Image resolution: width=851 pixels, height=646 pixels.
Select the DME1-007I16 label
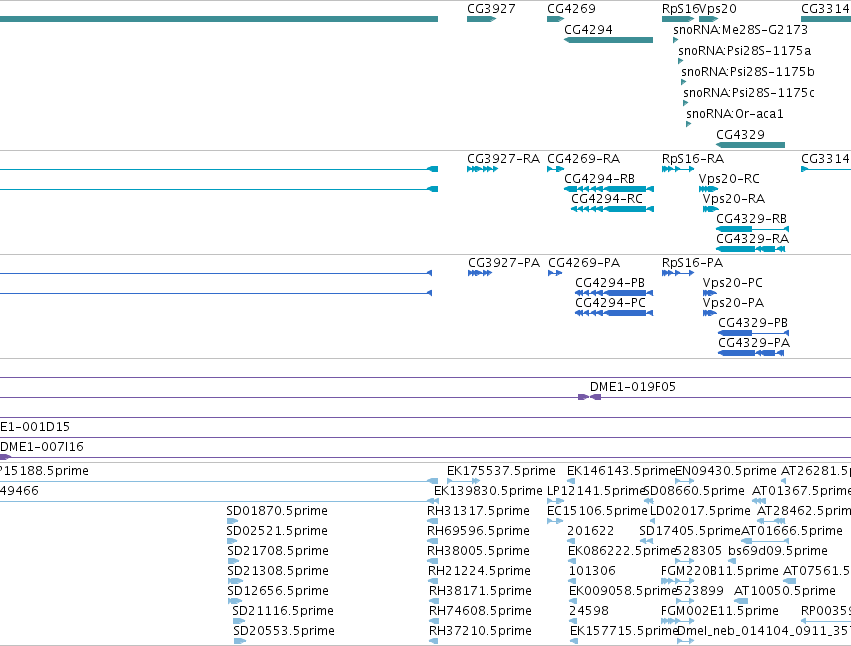(42, 447)
